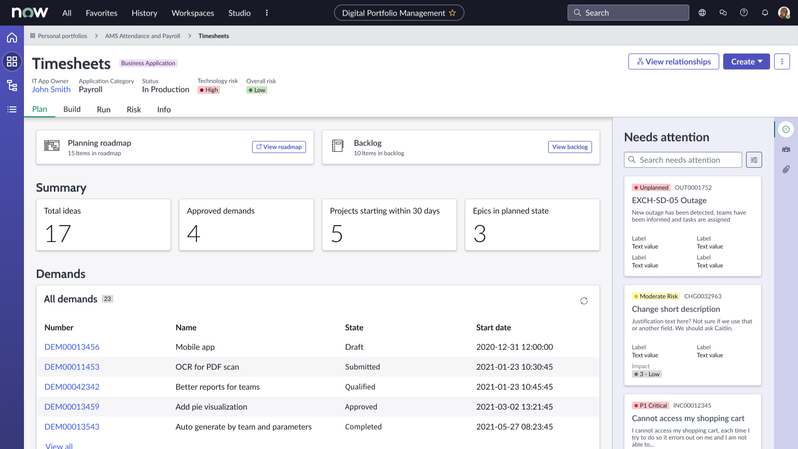Image resolution: width=798 pixels, height=449 pixels.
Task: Click the View roadmap button
Action: (x=279, y=147)
